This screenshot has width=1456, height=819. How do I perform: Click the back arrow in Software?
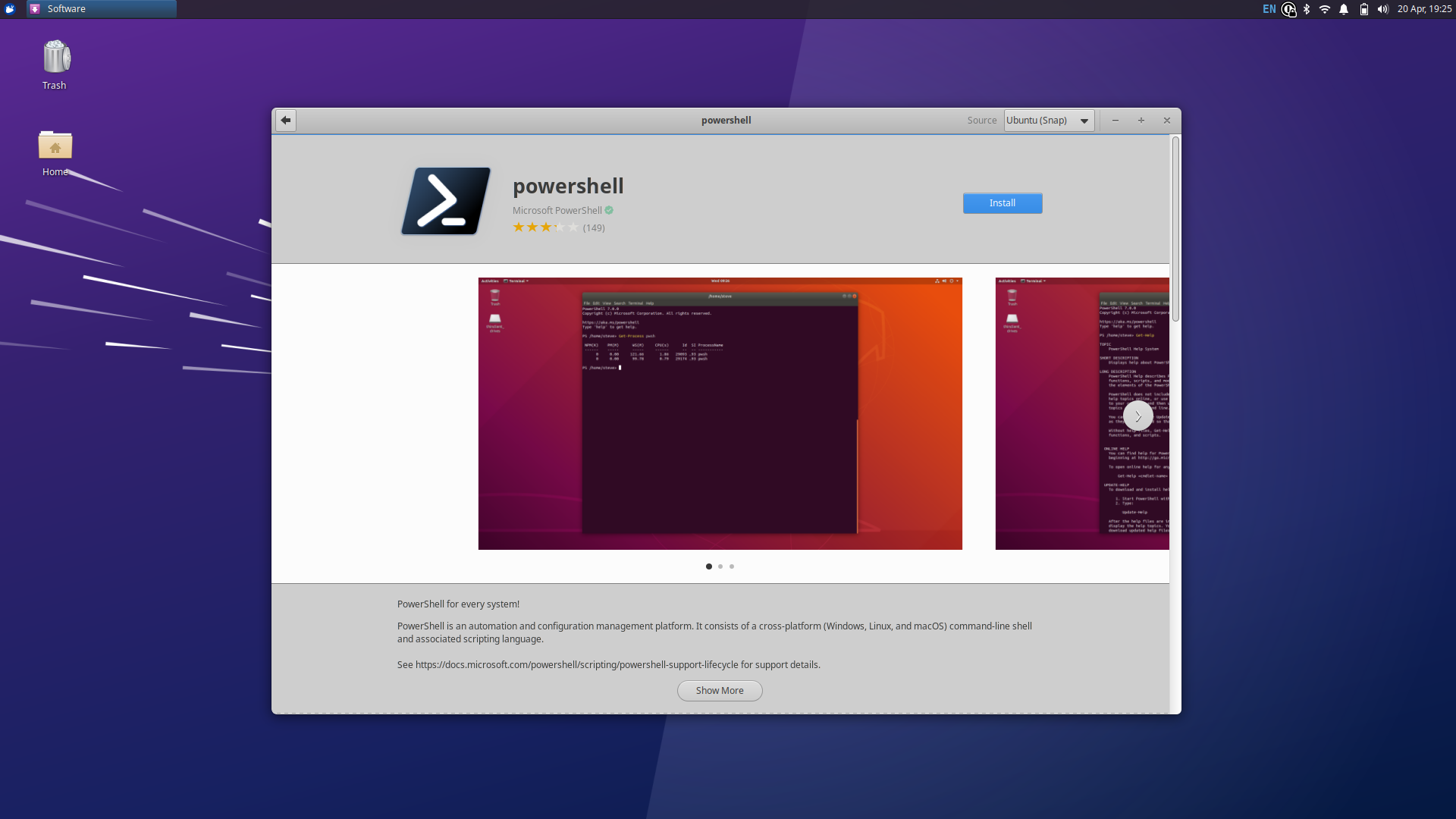285,120
